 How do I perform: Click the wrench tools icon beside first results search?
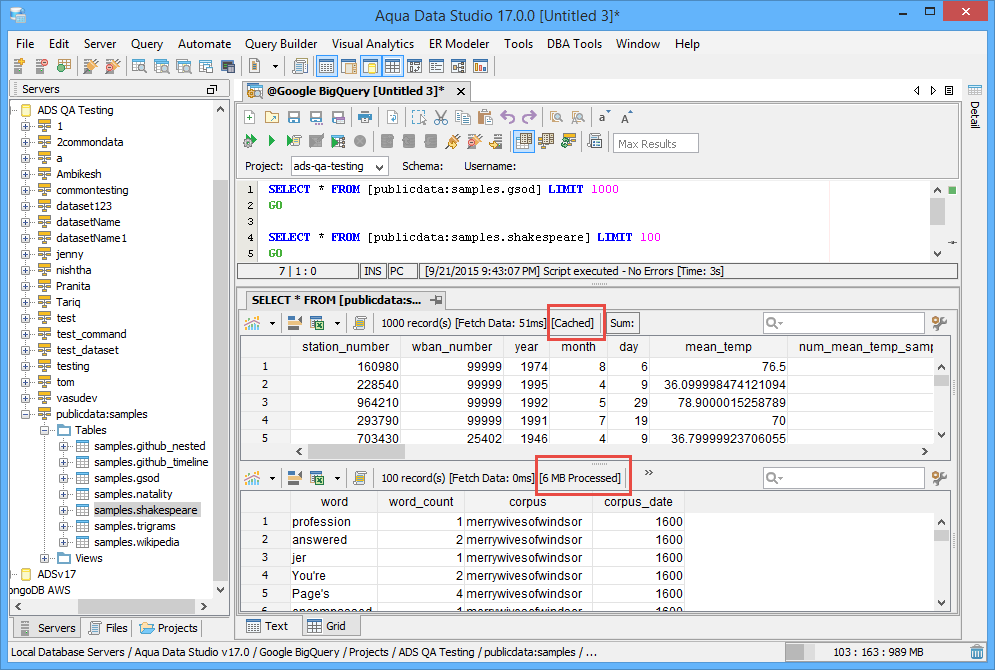click(x=940, y=323)
